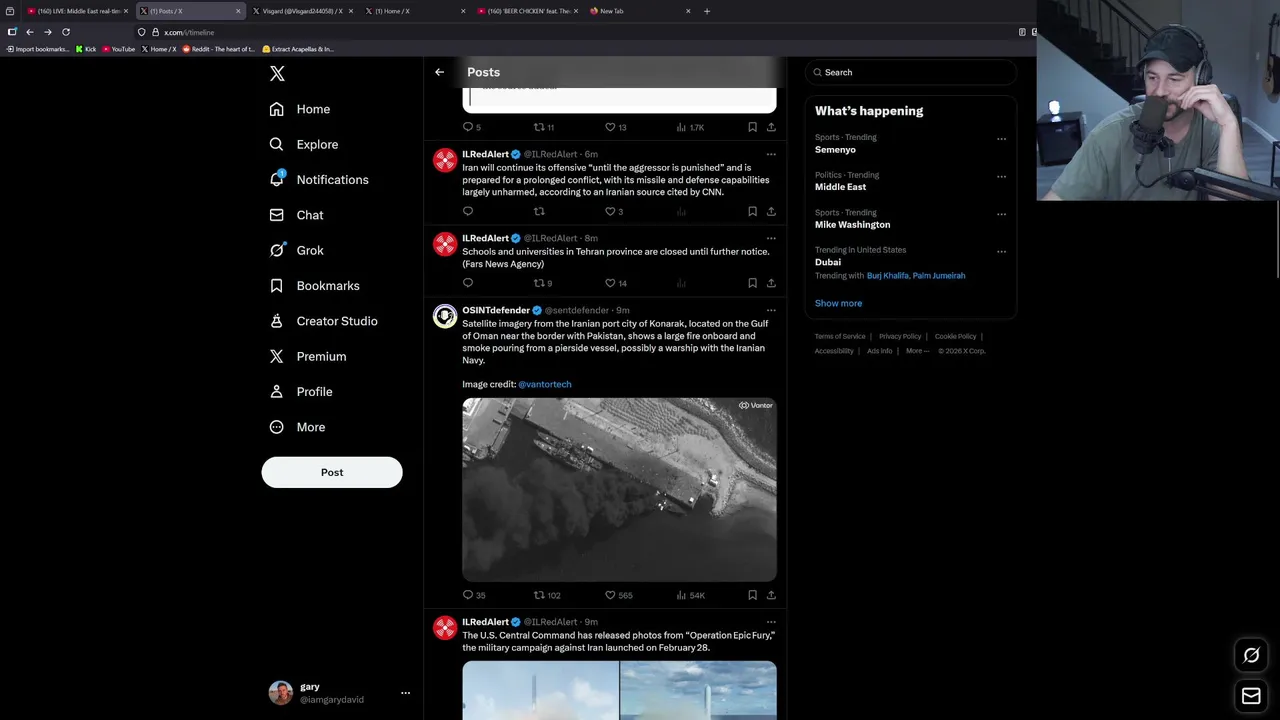View analytics for OSINTdefender post 54K
The height and width of the screenshot is (720, 1280).
pos(691,595)
